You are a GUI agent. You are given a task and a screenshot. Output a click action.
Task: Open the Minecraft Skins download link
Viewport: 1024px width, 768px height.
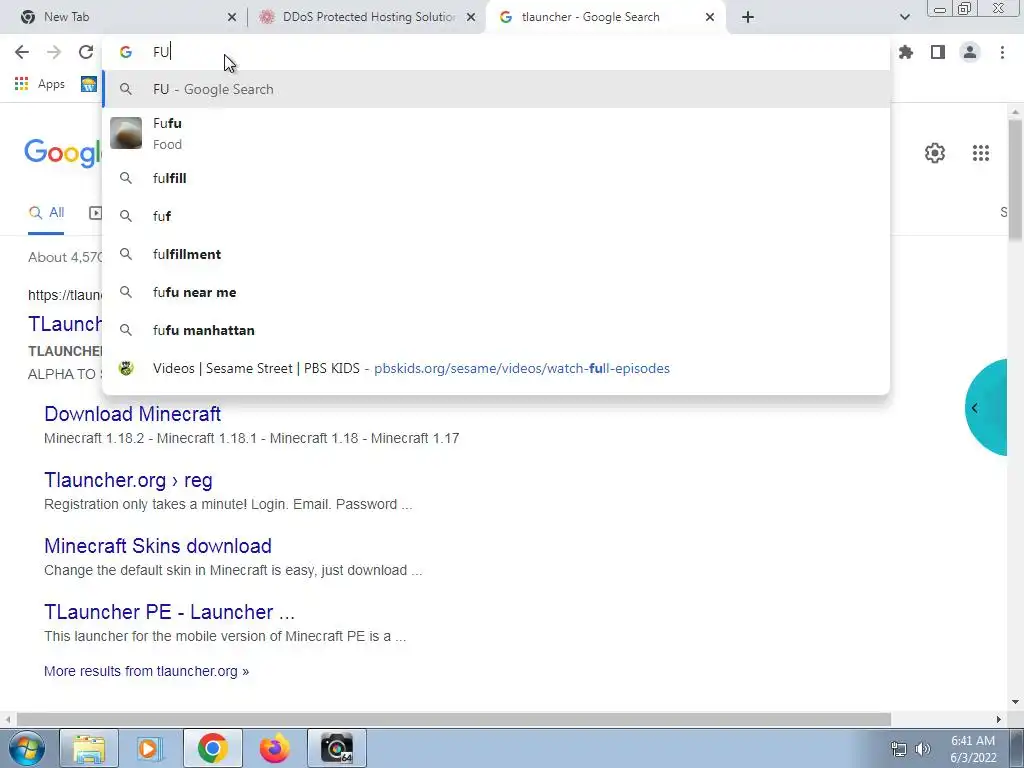click(x=157, y=546)
